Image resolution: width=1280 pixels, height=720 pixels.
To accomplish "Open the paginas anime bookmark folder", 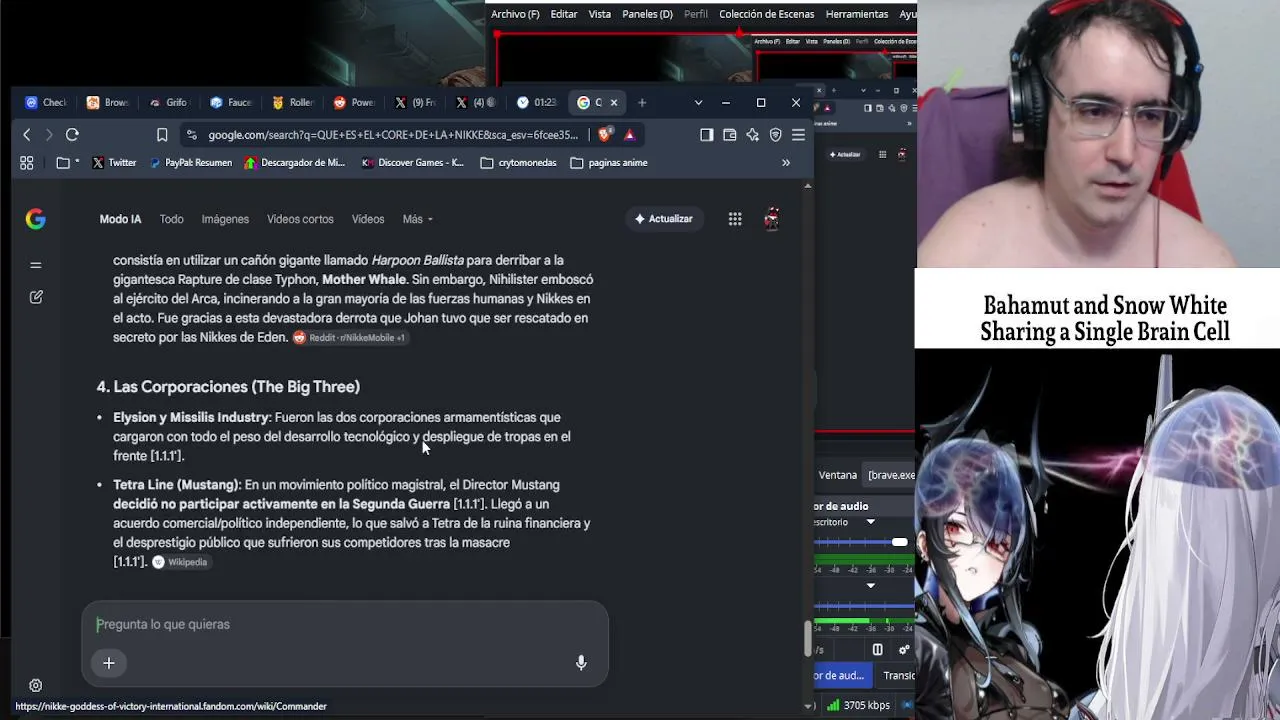I will (x=609, y=163).
